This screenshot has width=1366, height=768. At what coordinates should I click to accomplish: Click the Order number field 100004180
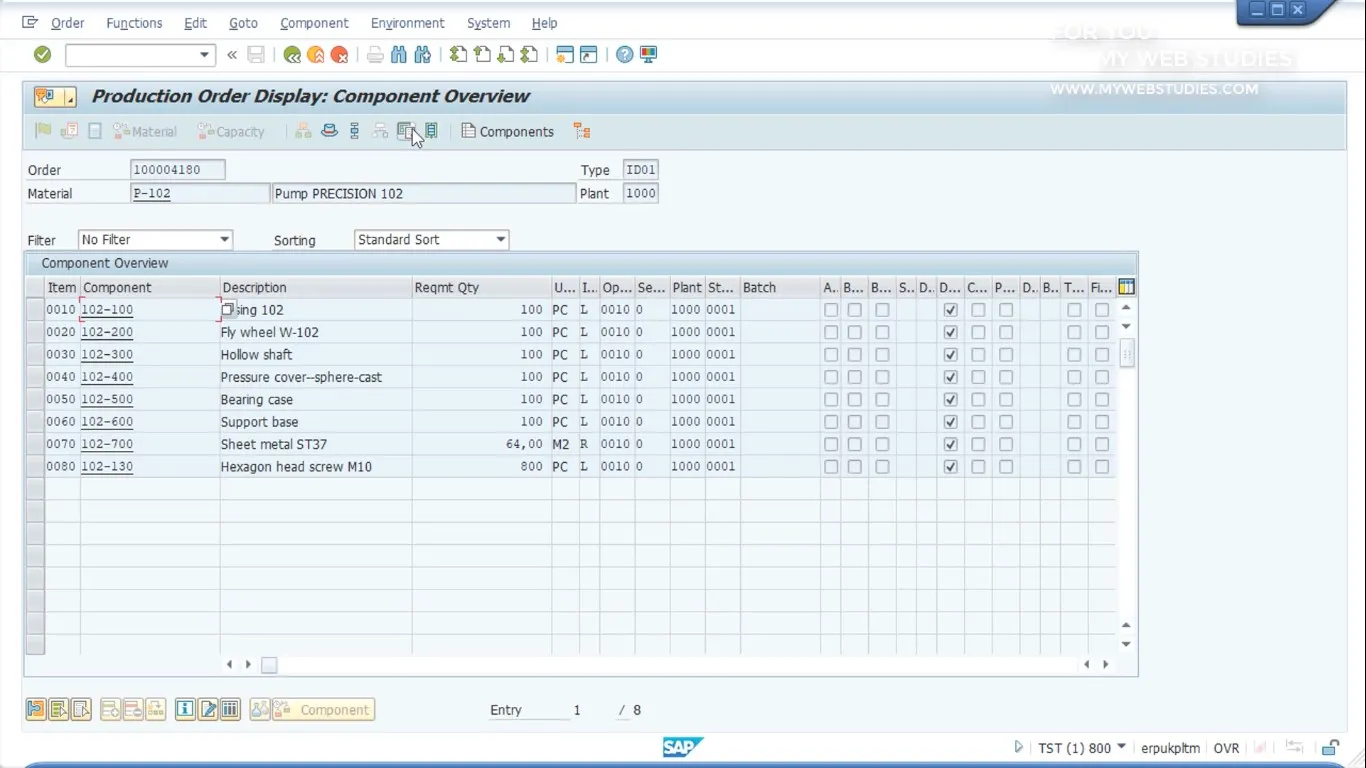(178, 170)
